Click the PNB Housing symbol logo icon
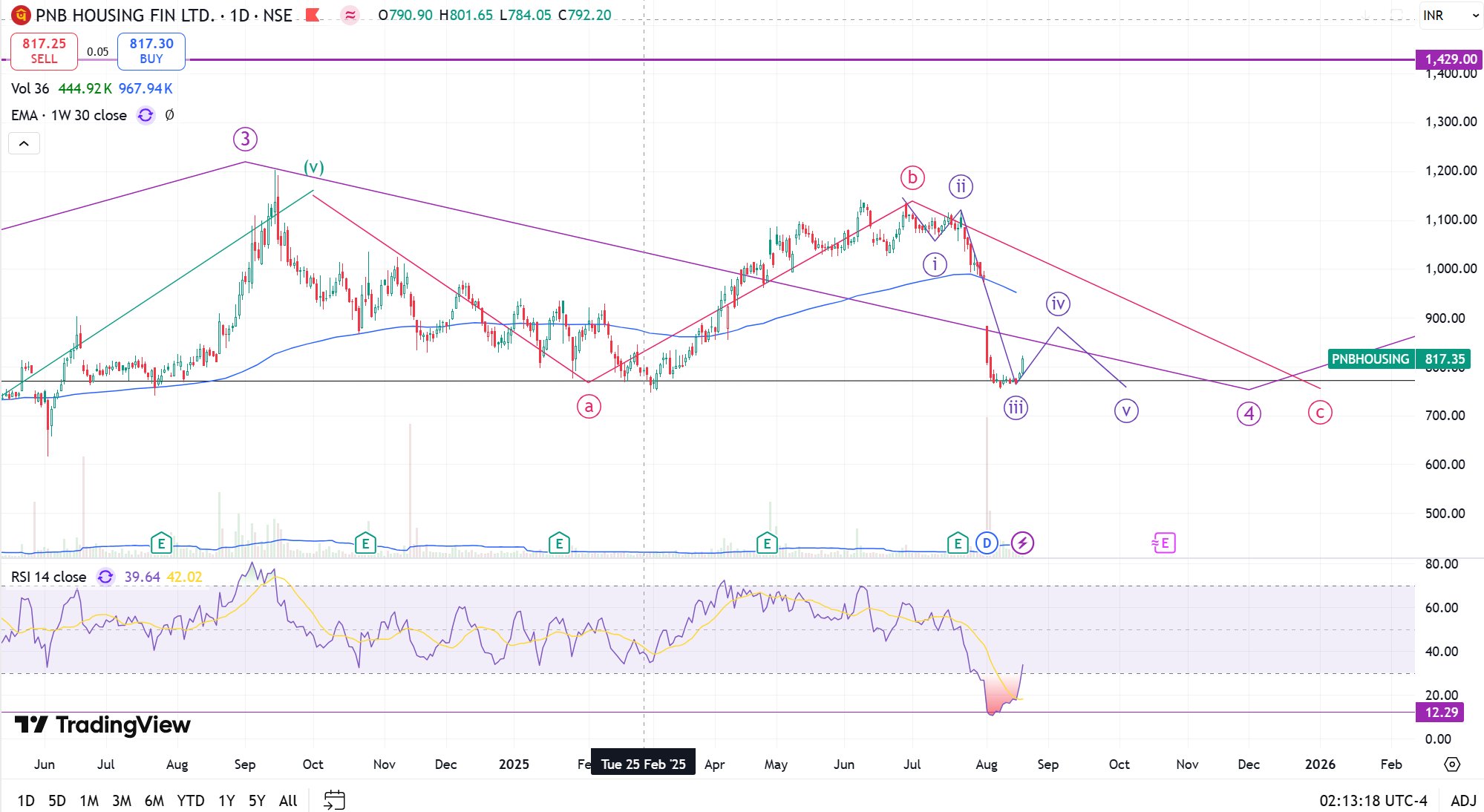This screenshot has height=812, width=1484. point(21,15)
